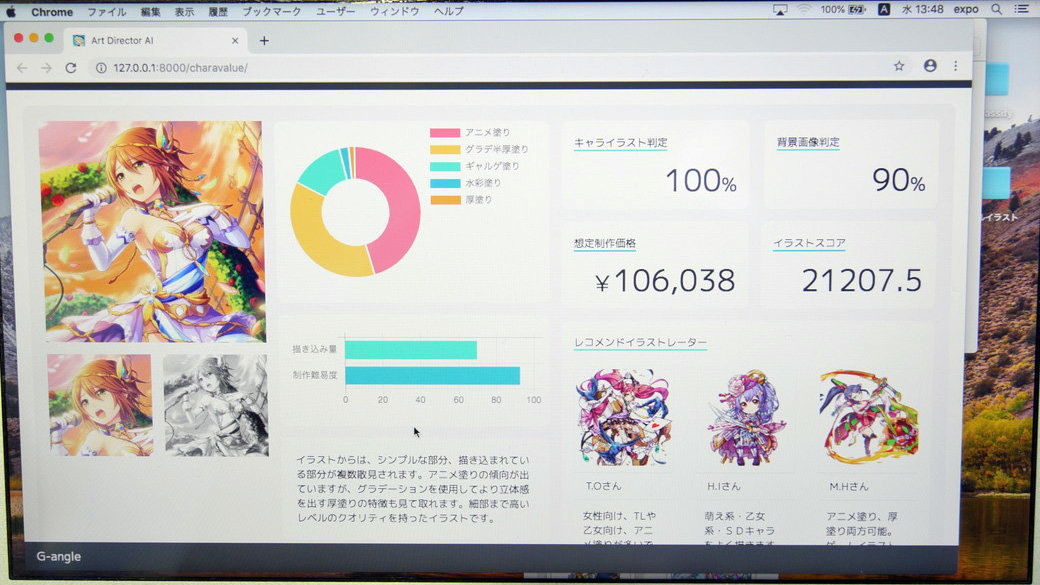The image size is (1040, 585).
Task: Click the 21207.5 score value
Action: [862, 281]
